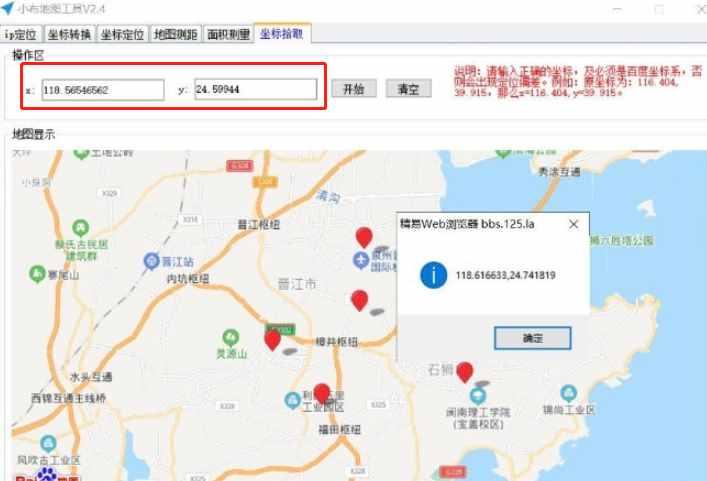Click the 寨尾山 green tree icon
This screenshot has width=707, height=481.
(x=37, y=274)
